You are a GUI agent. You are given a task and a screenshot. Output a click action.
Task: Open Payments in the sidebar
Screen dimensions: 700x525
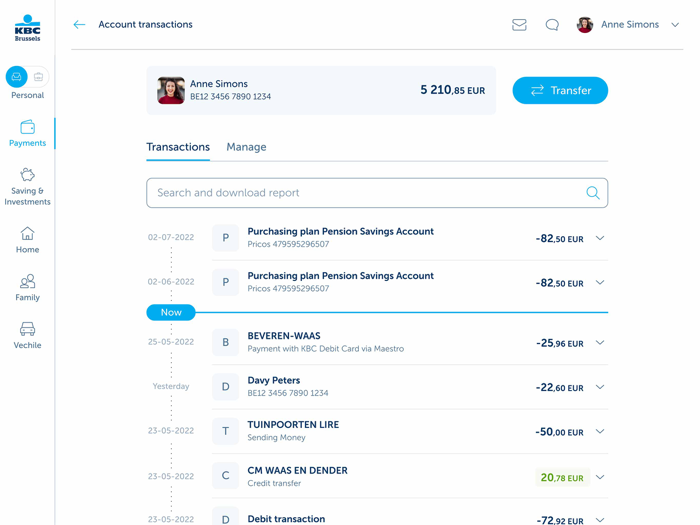pos(27,133)
